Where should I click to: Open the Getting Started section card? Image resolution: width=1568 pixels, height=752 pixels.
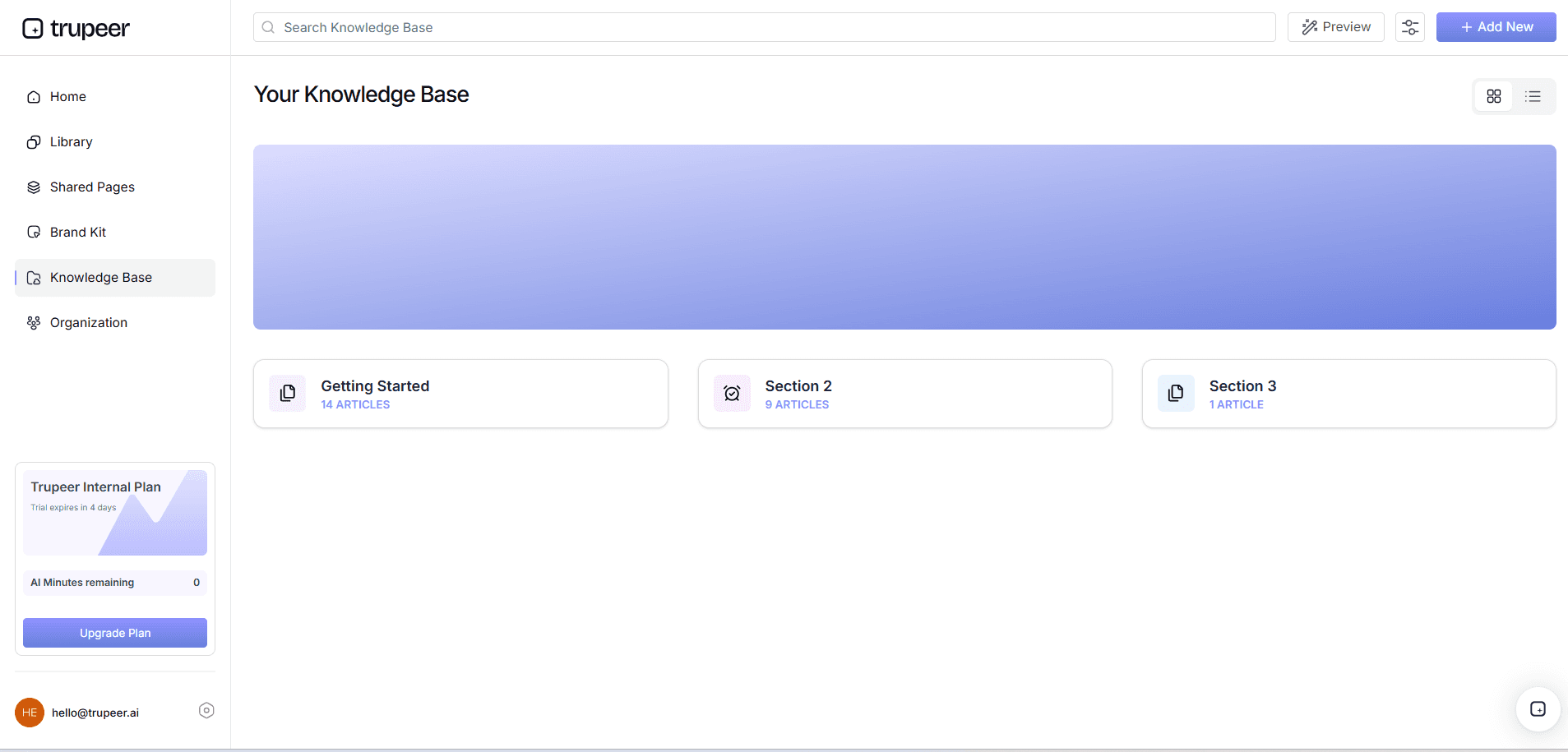[460, 393]
